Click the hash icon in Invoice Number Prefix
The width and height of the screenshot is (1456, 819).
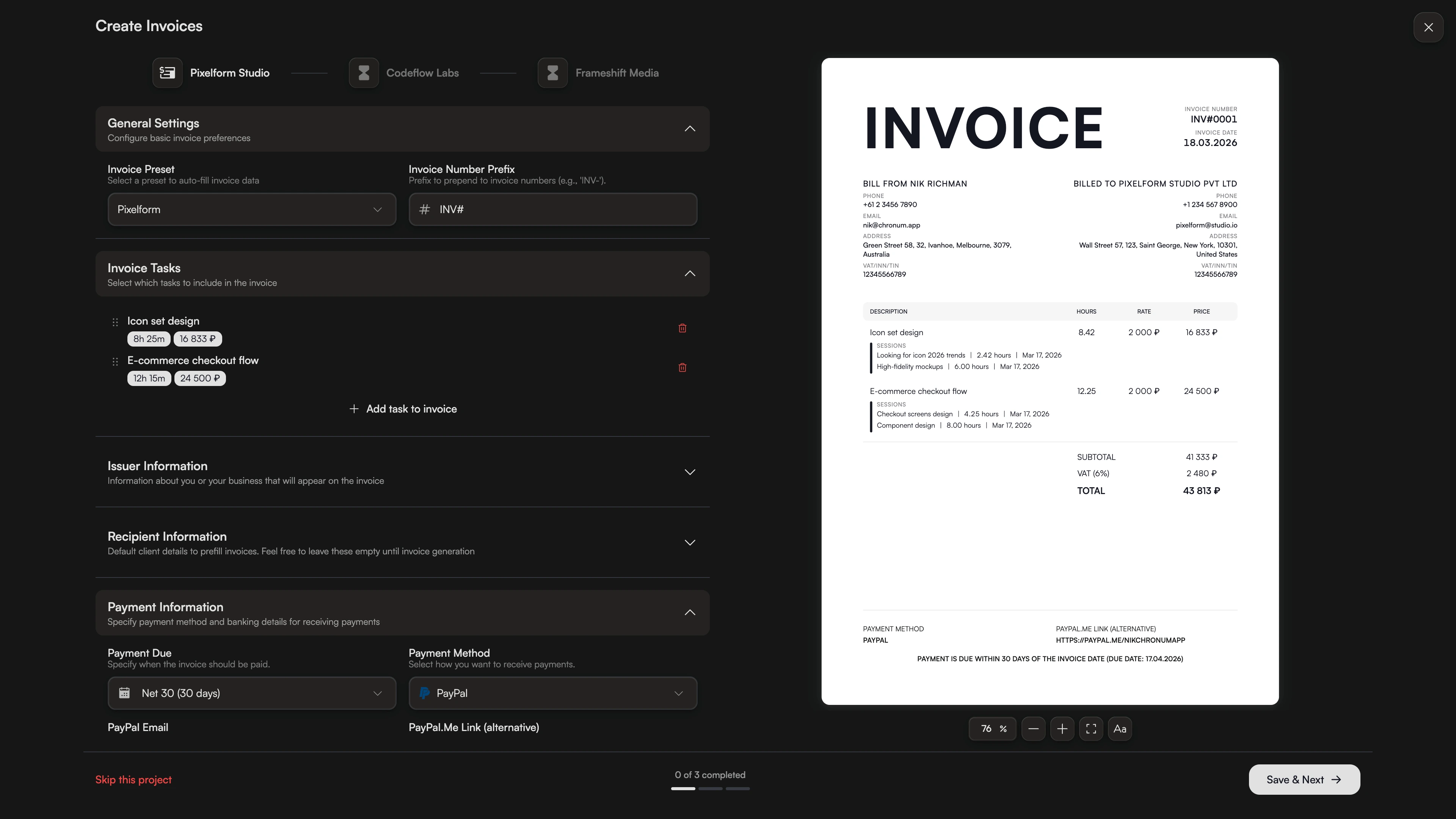pyautogui.click(x=424, y=209)
